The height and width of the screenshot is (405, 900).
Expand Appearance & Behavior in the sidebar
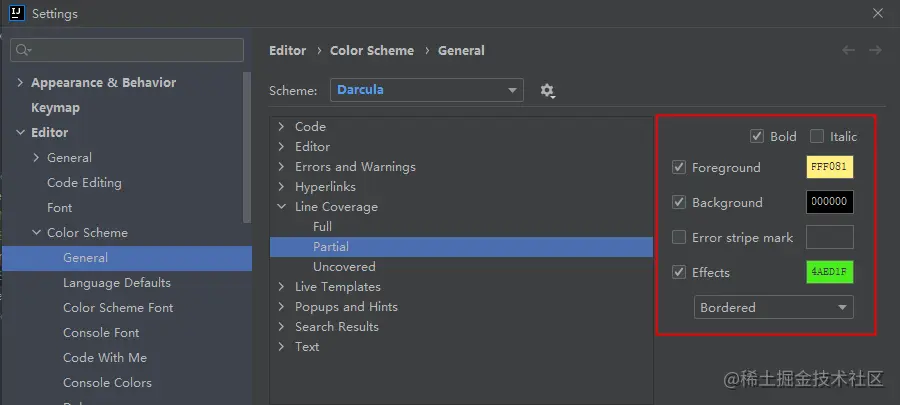(20, 83)
